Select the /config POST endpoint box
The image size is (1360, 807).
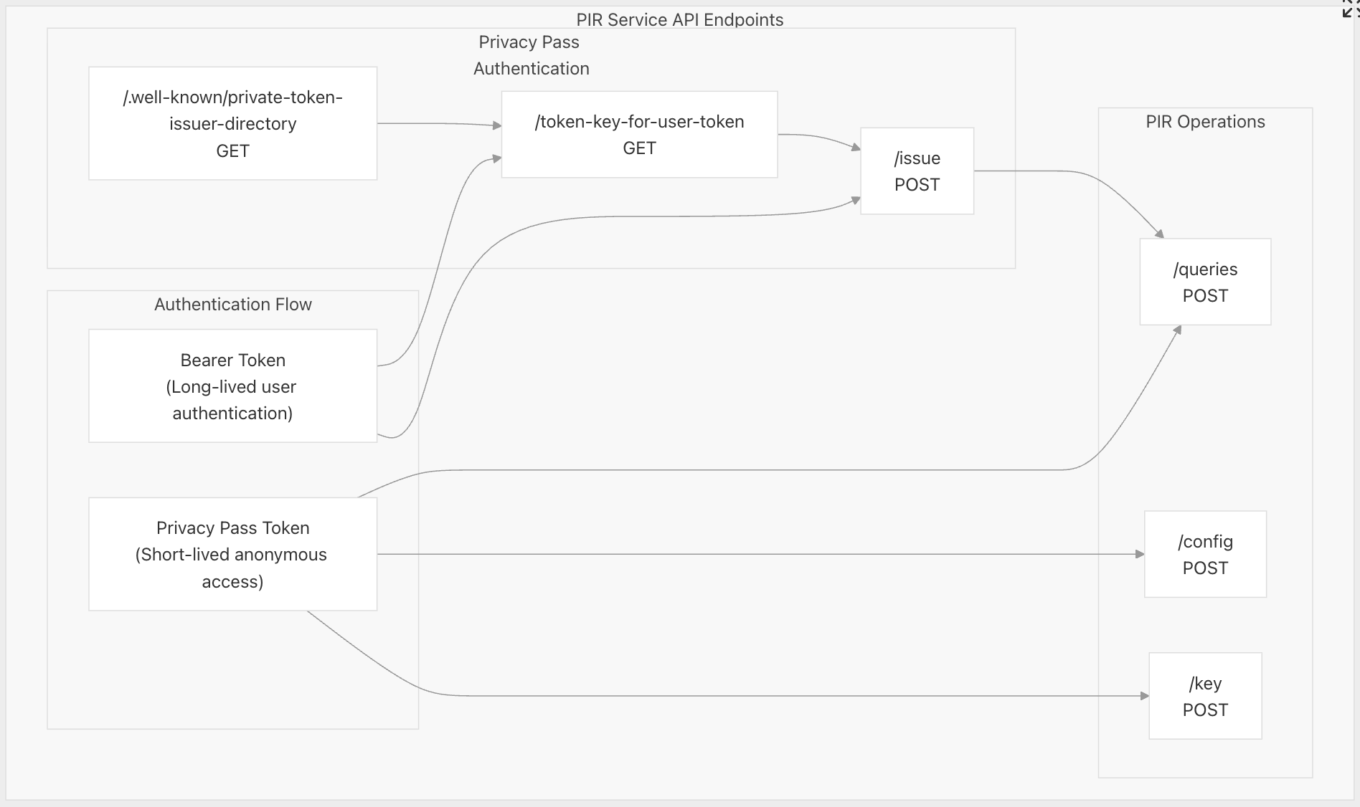pyautogui.click(x=1204, y=554)
